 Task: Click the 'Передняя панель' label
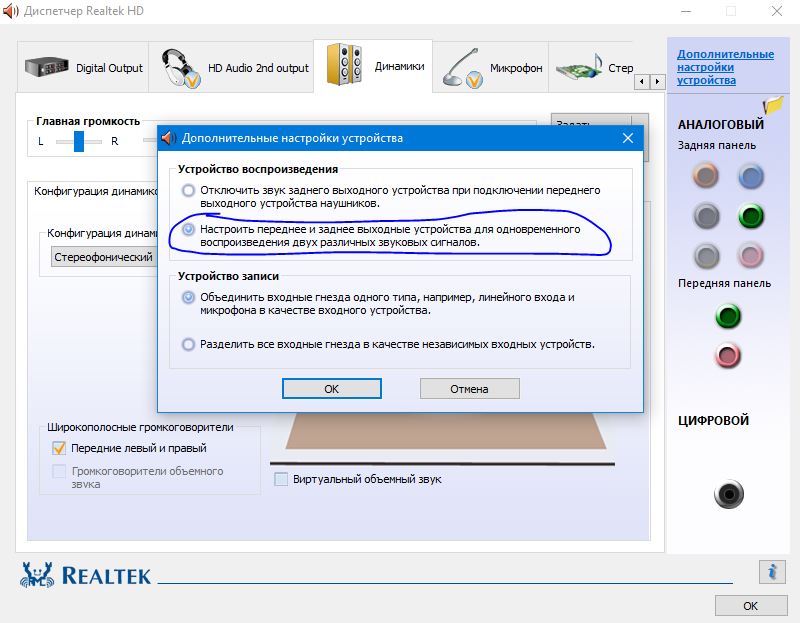[x=724, y=283]
